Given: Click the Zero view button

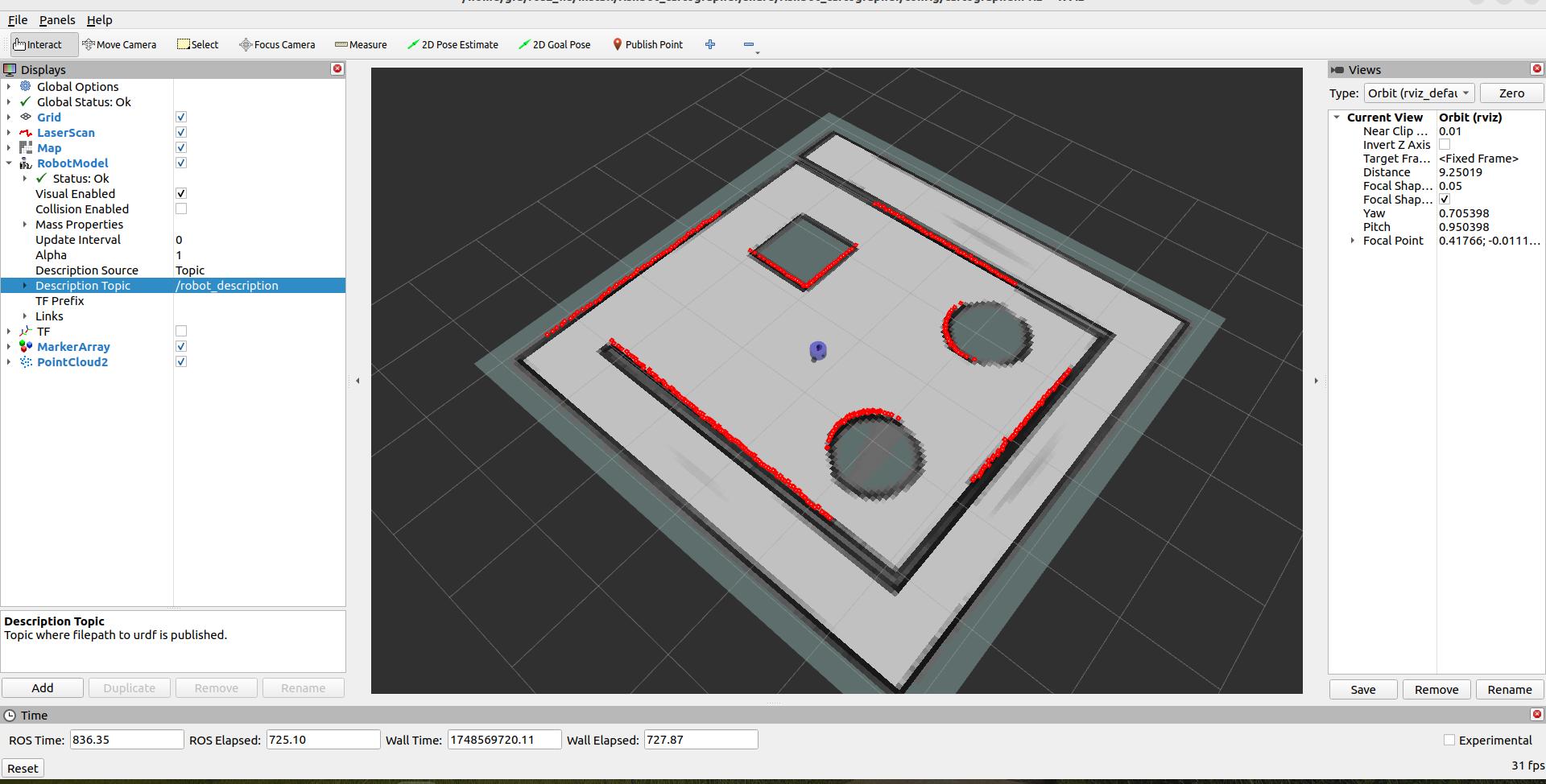Looking at the screenshot, I should point(1511,93).
